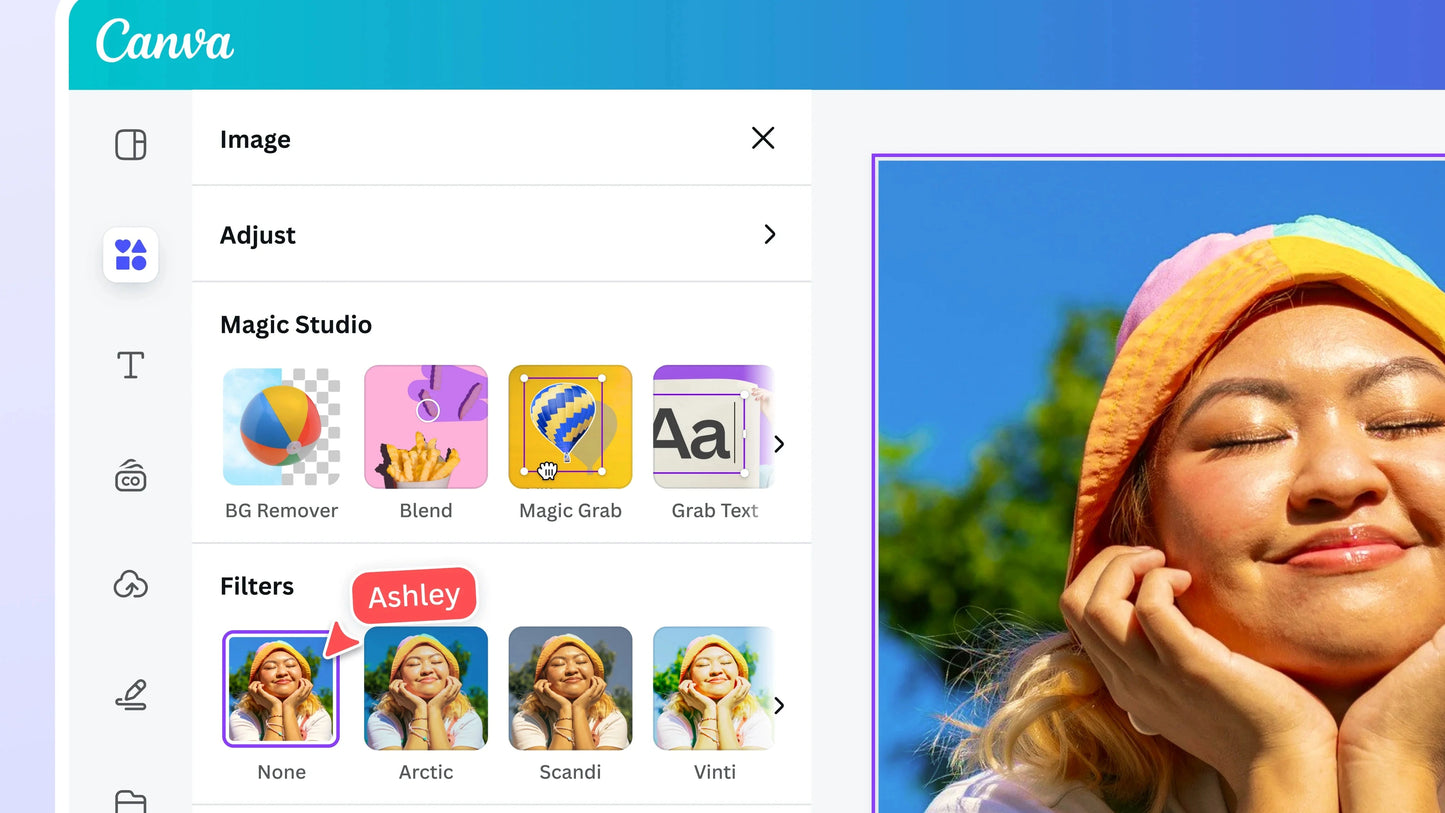Launch the Magic Grab tool thumbnail
The image size is (1445, 813).
[570, 427]
